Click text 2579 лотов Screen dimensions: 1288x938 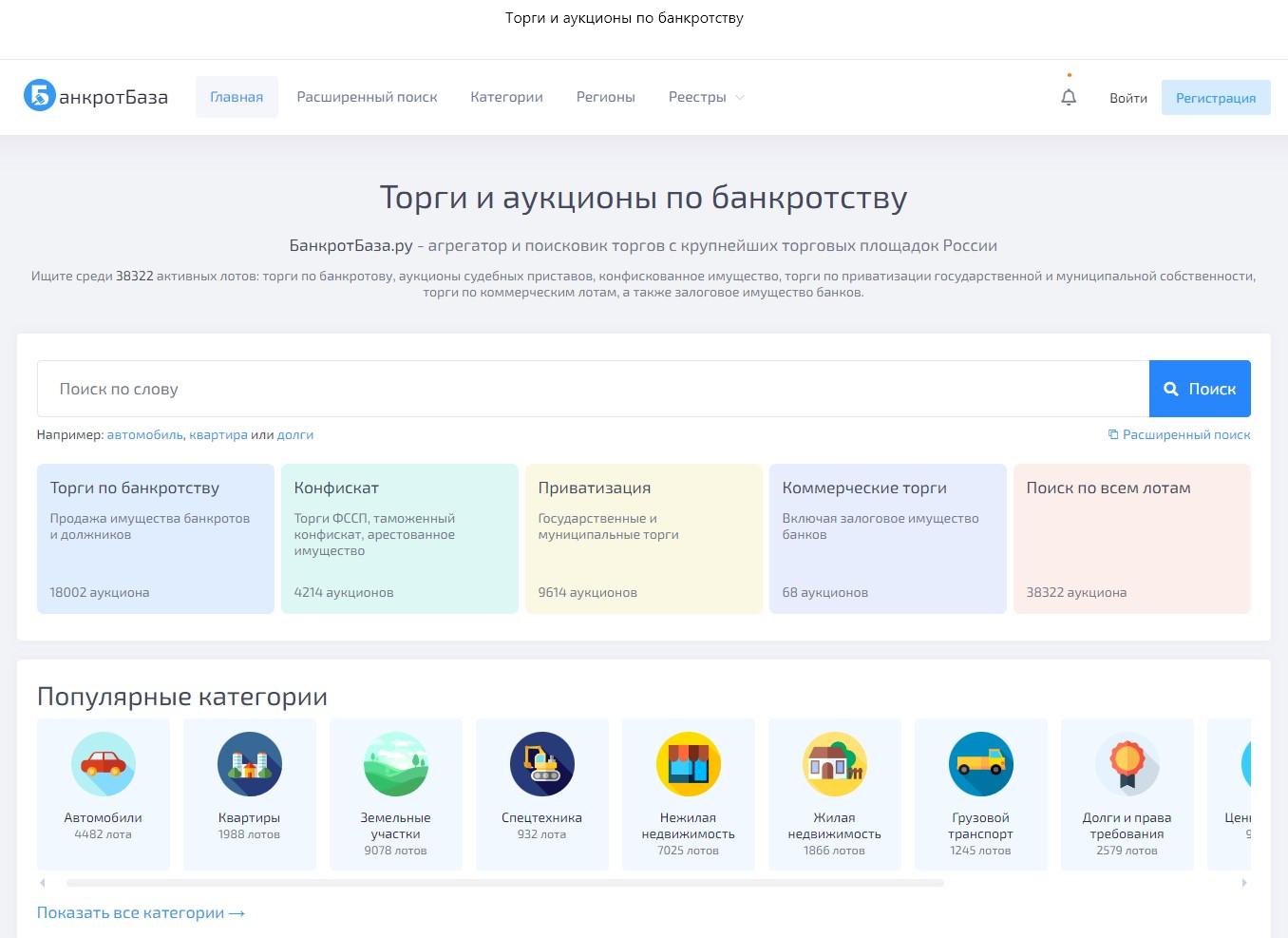pos(1127,851)
